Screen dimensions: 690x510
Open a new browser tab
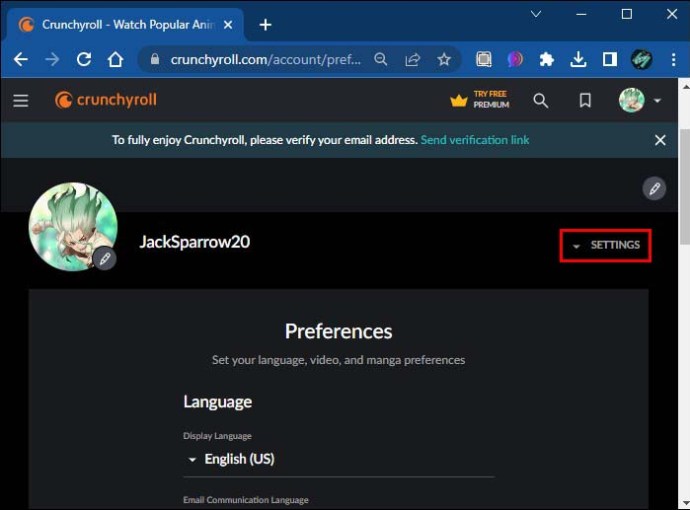coord(265,25)
